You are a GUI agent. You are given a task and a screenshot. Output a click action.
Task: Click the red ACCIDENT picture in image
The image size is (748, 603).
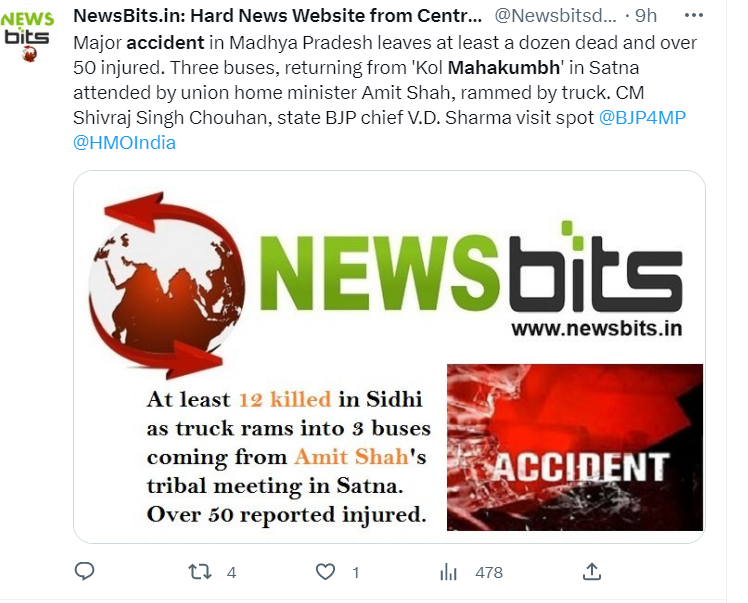point(575,447)
